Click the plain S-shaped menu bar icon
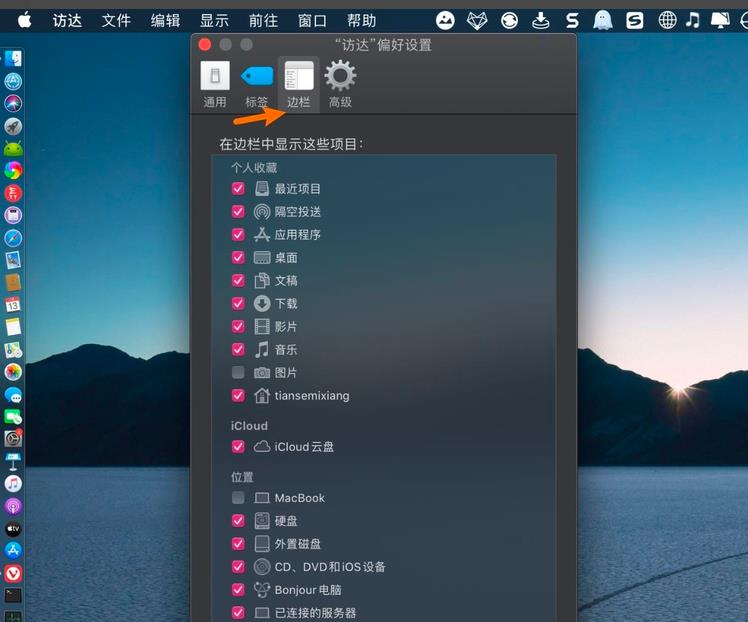748x622 pixels. (572, 21)
